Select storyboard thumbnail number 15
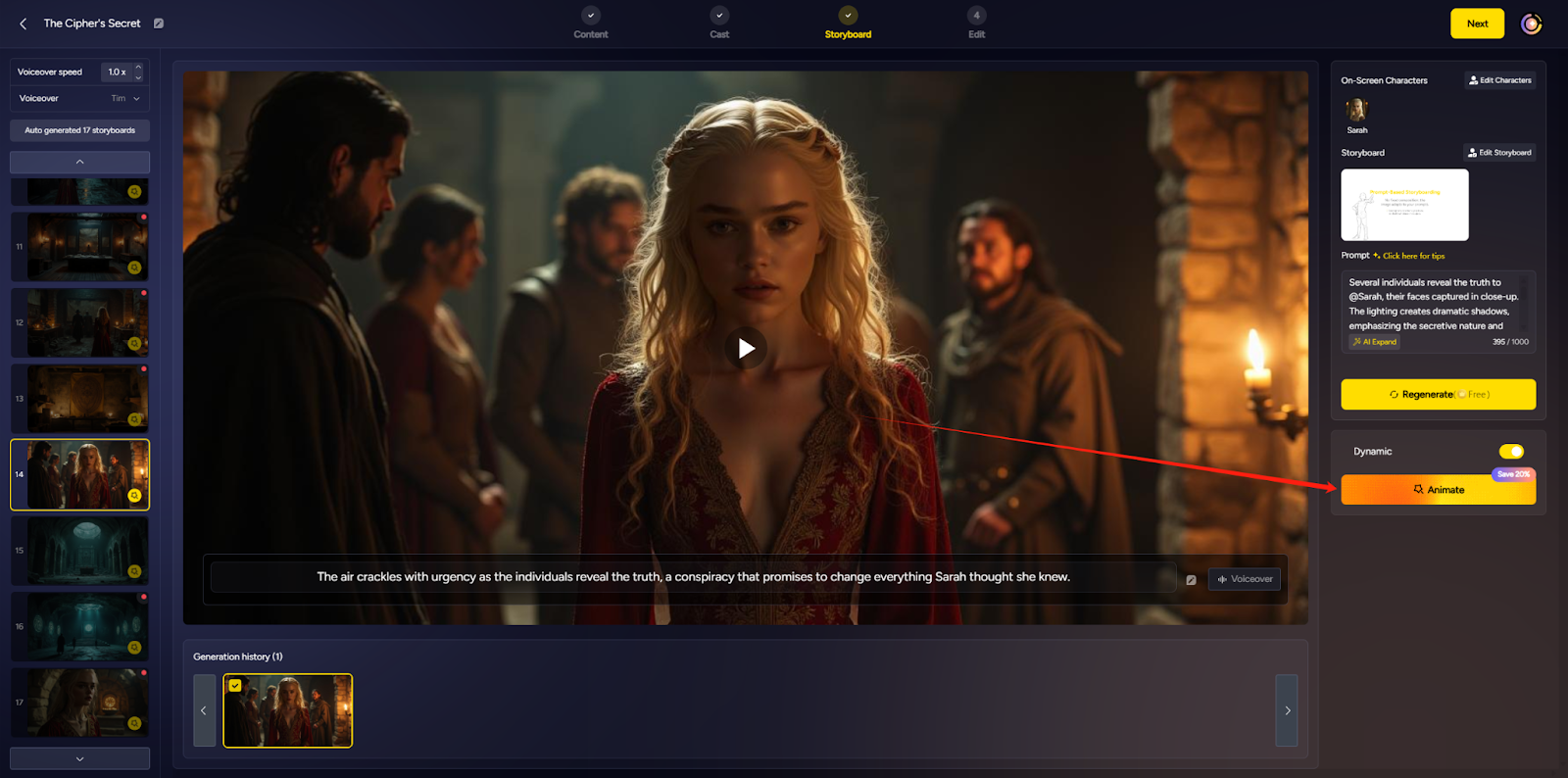The image size is (1568, 778). coord(79,551)
